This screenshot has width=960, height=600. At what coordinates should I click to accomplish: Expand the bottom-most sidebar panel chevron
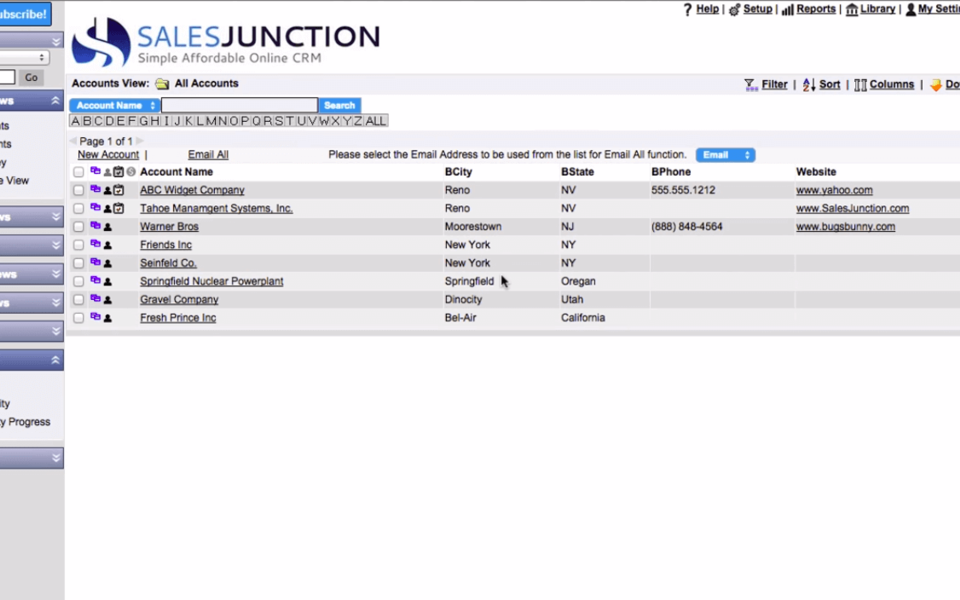click(56, 457)
